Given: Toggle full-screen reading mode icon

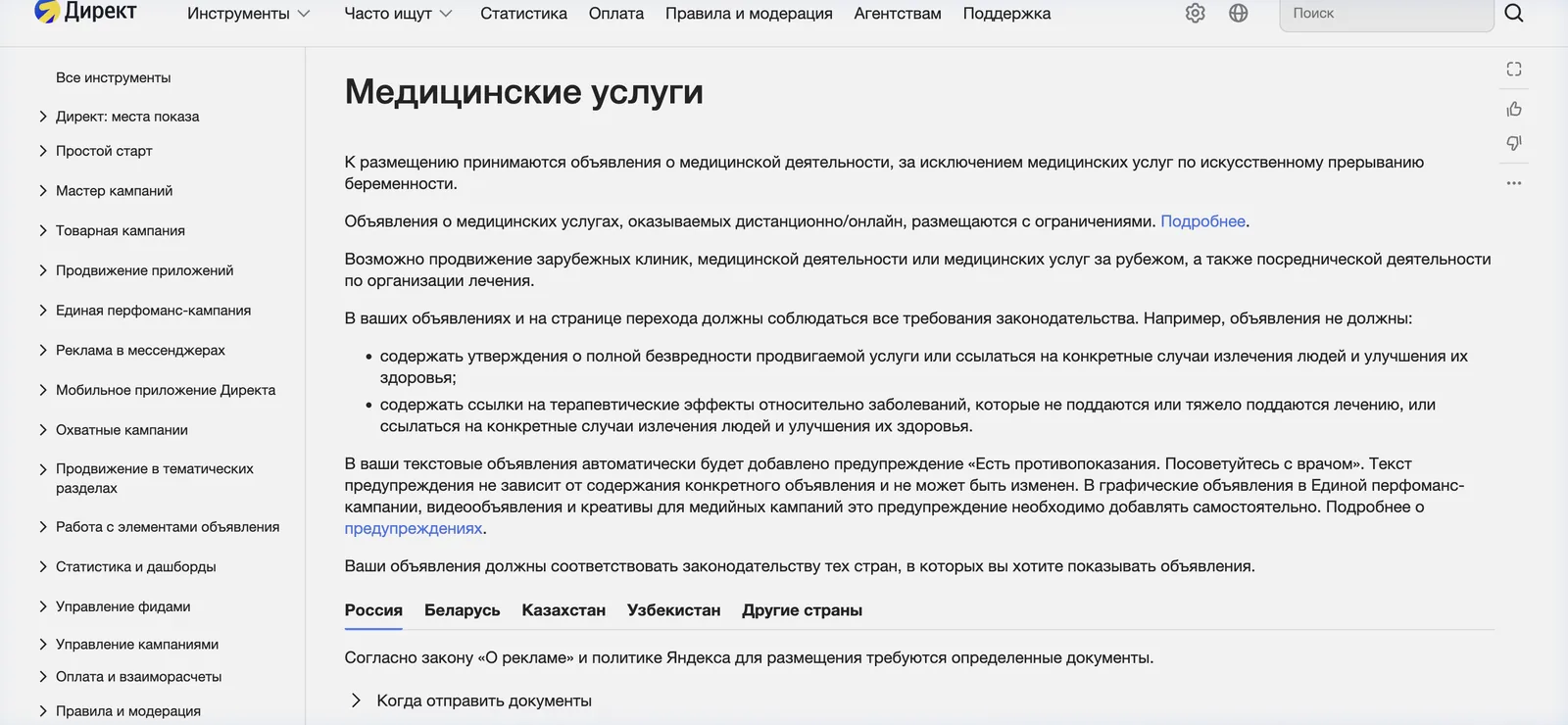Looking at the screenshot, I should click(x=1514, y=69).
